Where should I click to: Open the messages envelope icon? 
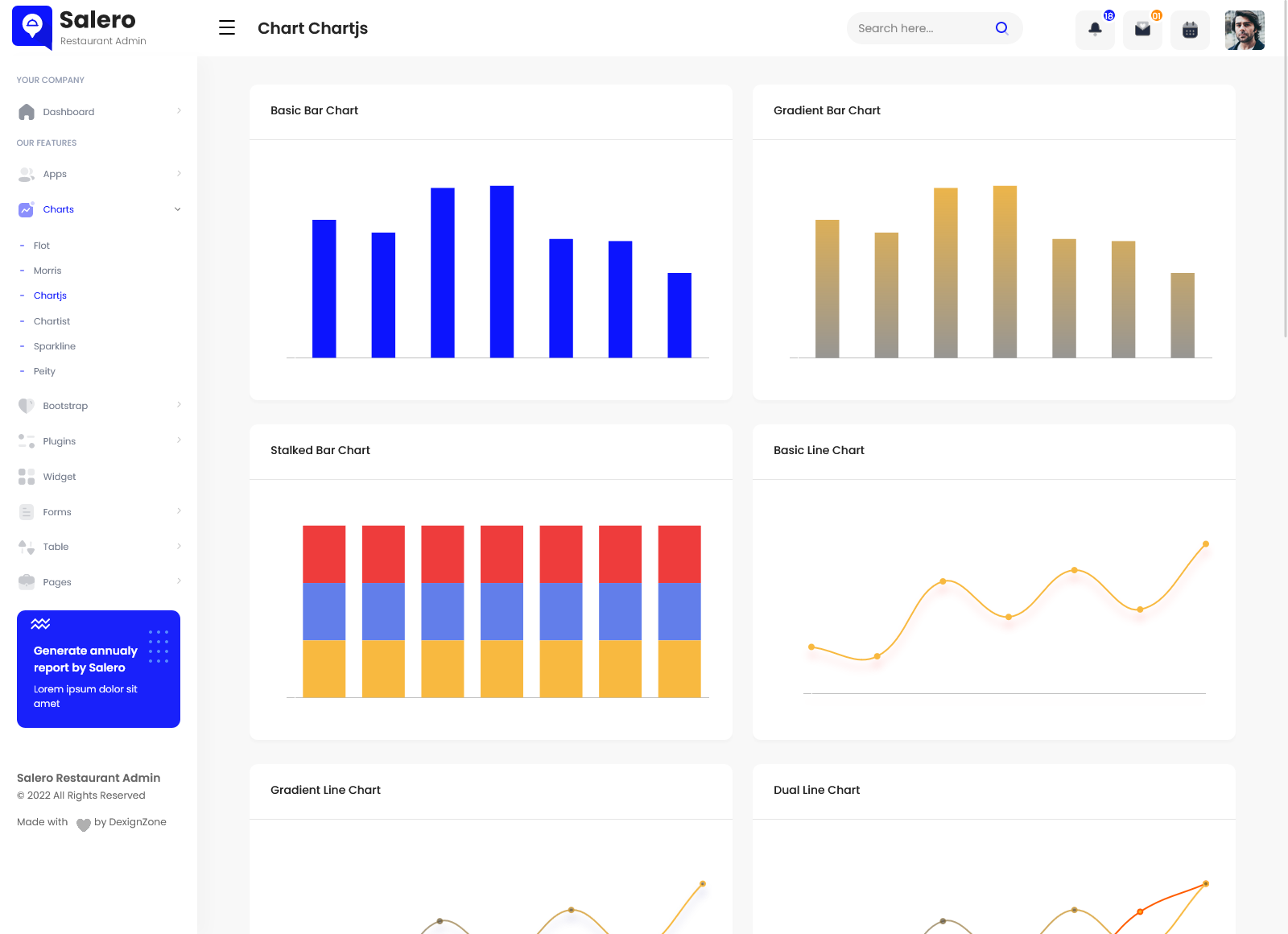tap(1142, 30)
